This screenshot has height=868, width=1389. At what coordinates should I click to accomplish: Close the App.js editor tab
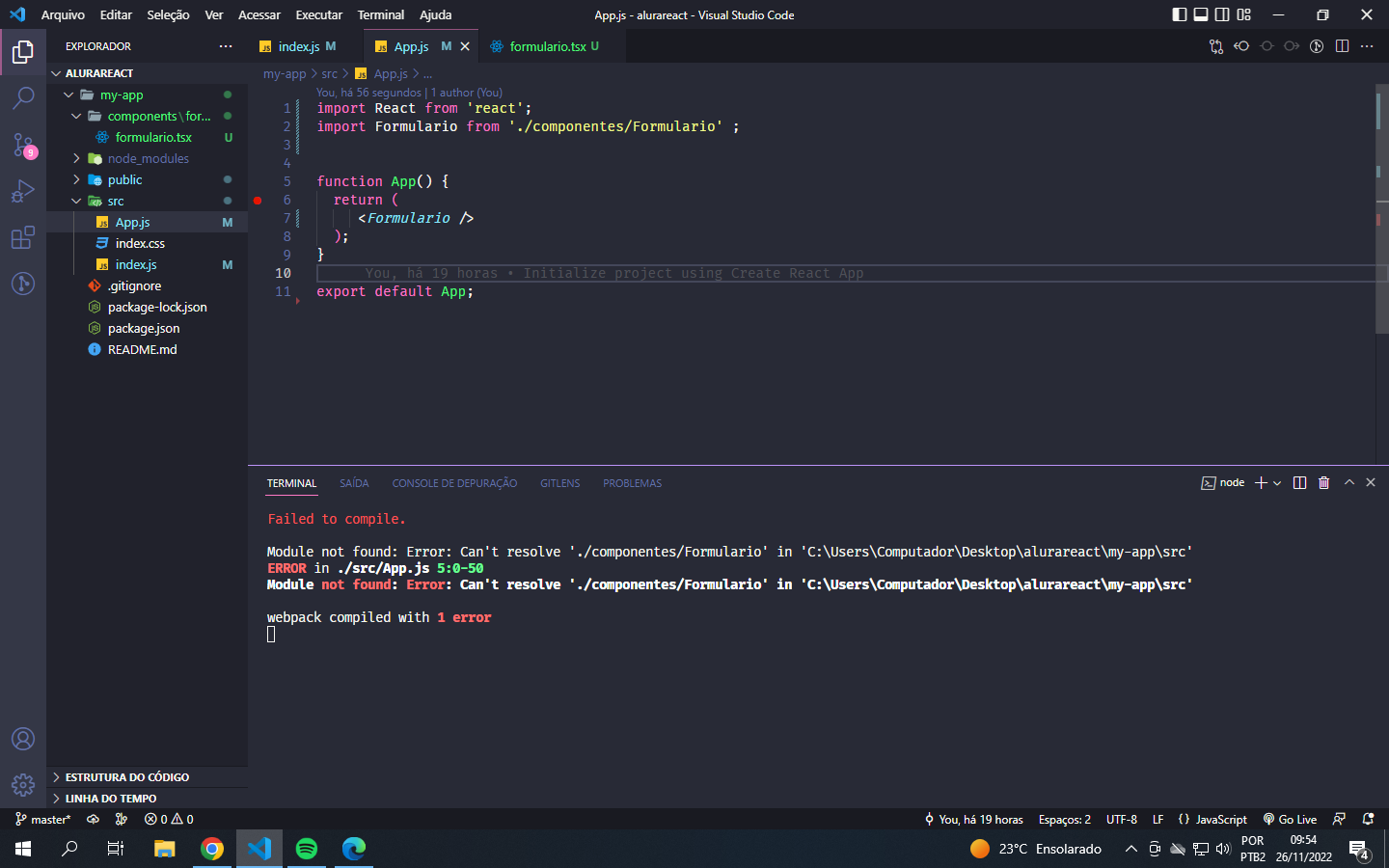pos(465,46)
